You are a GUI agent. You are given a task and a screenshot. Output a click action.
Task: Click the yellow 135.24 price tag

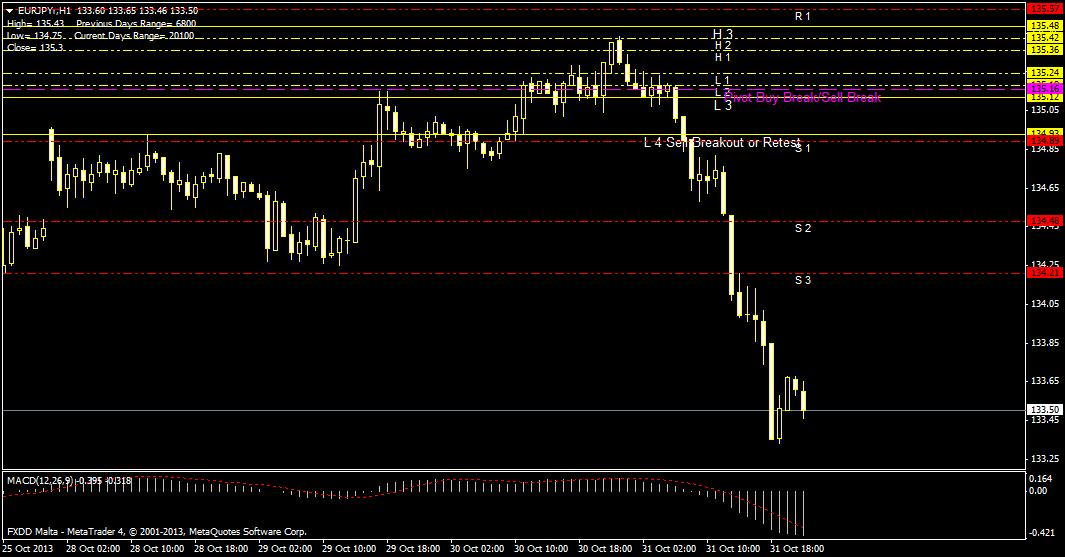[1045, 73]
